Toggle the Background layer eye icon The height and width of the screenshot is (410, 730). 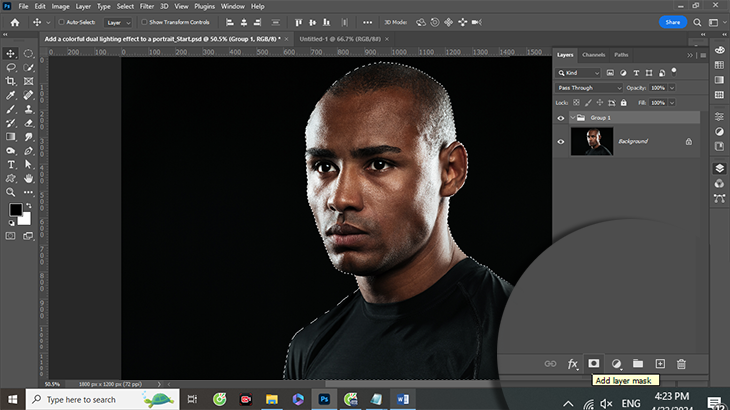(560, 141)
